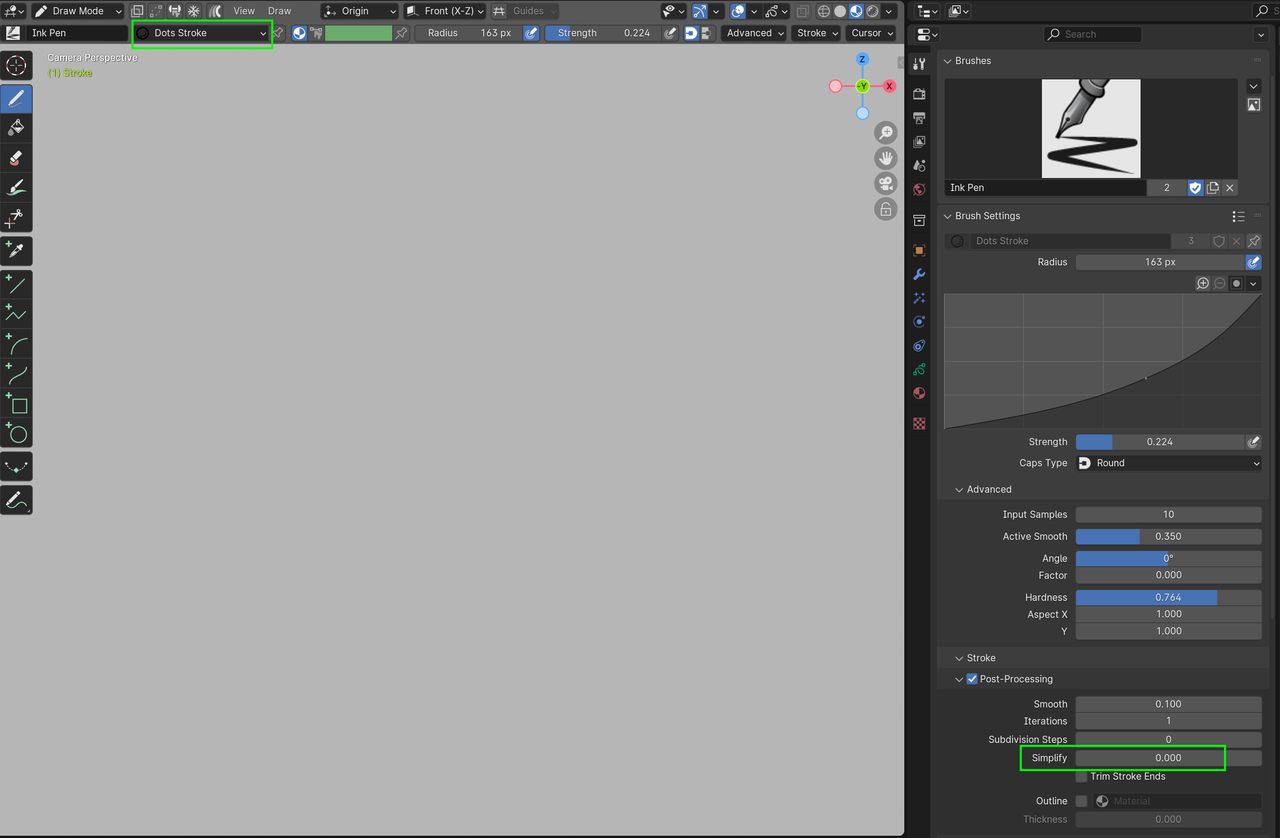Select the Cutter tool
Viewport: 1280px width, 838px height.
click(x=16, y=218)
